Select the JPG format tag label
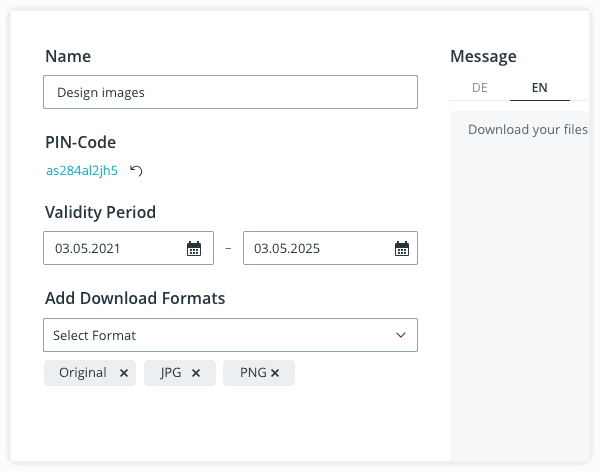600x472 pixels. pyautogui.click(x=171, y=372)
